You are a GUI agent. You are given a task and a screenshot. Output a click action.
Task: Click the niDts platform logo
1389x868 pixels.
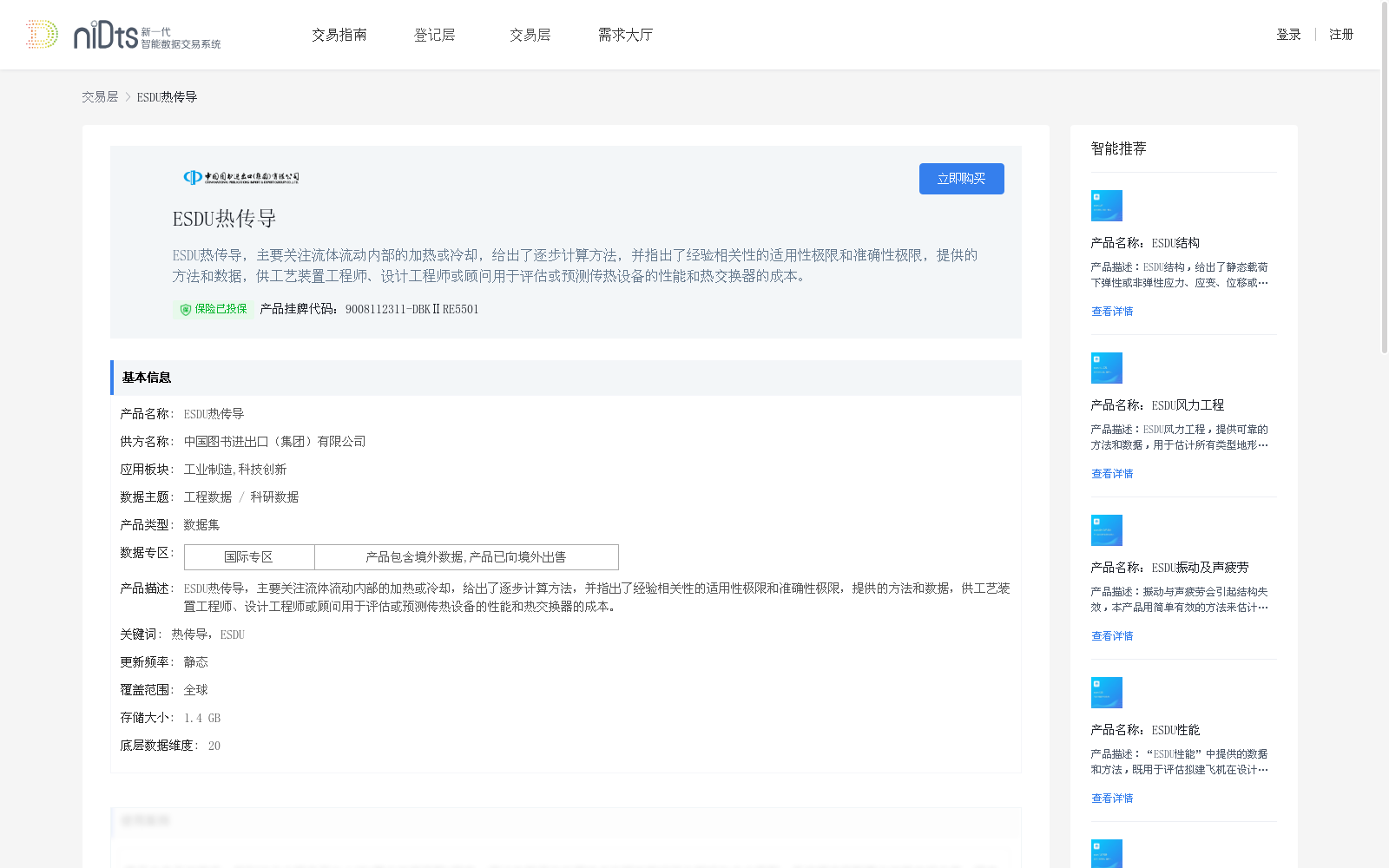pyautogui.click(x=122, y=35)
